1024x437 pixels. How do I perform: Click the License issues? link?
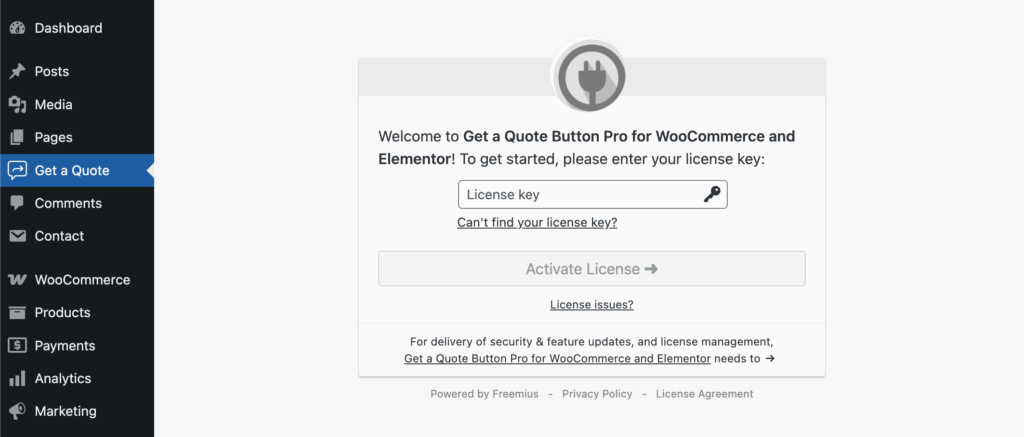(591, 305)
